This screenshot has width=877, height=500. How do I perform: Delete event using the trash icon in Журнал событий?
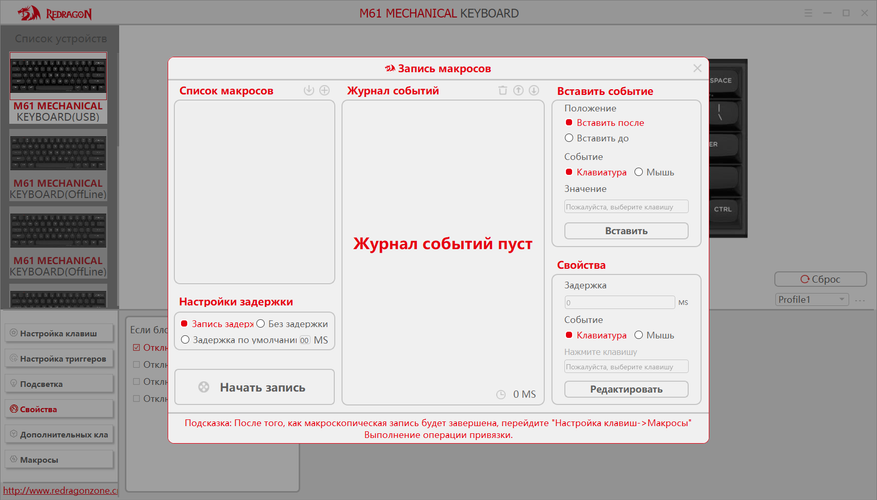(503, 91)
